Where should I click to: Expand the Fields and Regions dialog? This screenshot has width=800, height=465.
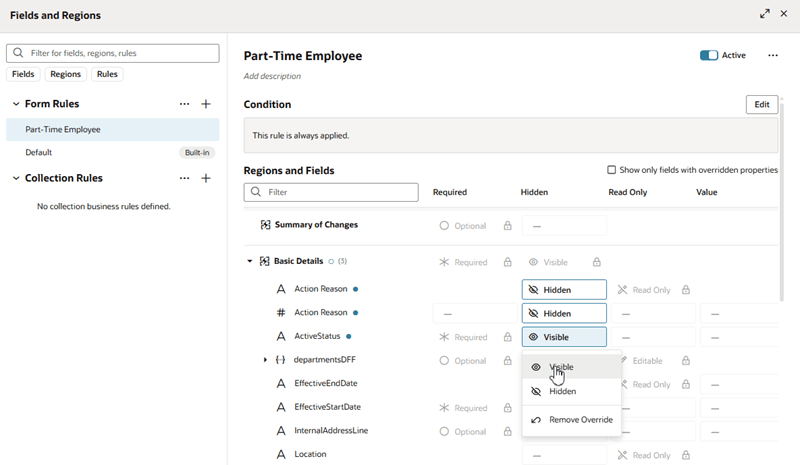coord(765,14)
